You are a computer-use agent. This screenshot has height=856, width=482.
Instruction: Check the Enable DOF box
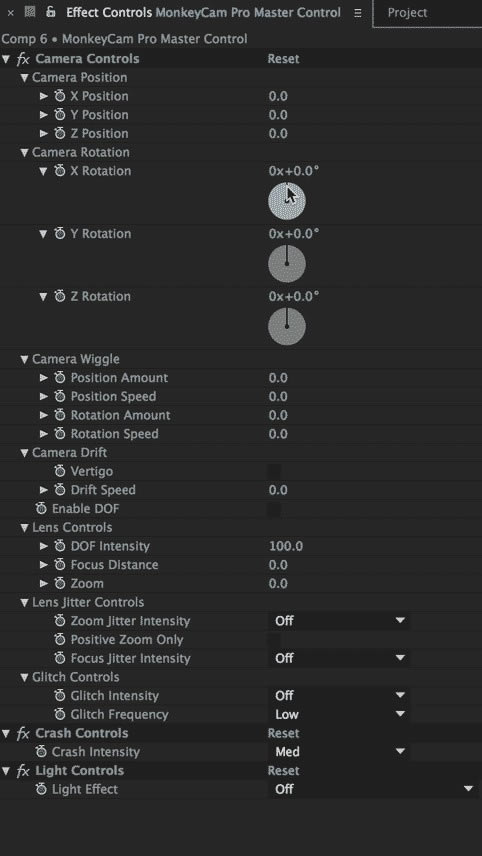[x=275, y=509]
